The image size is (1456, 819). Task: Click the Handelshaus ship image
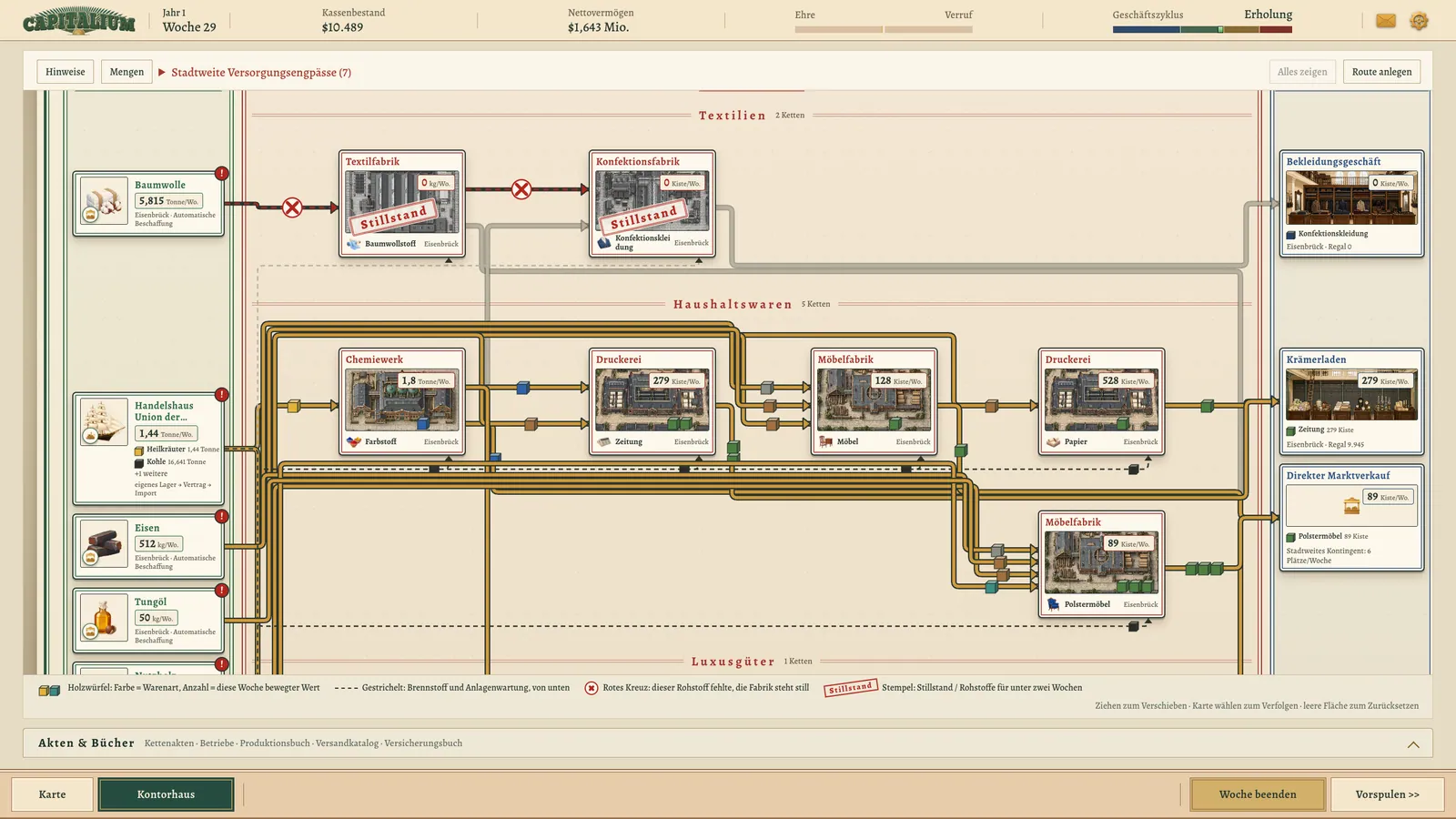[x=104, y=421]
